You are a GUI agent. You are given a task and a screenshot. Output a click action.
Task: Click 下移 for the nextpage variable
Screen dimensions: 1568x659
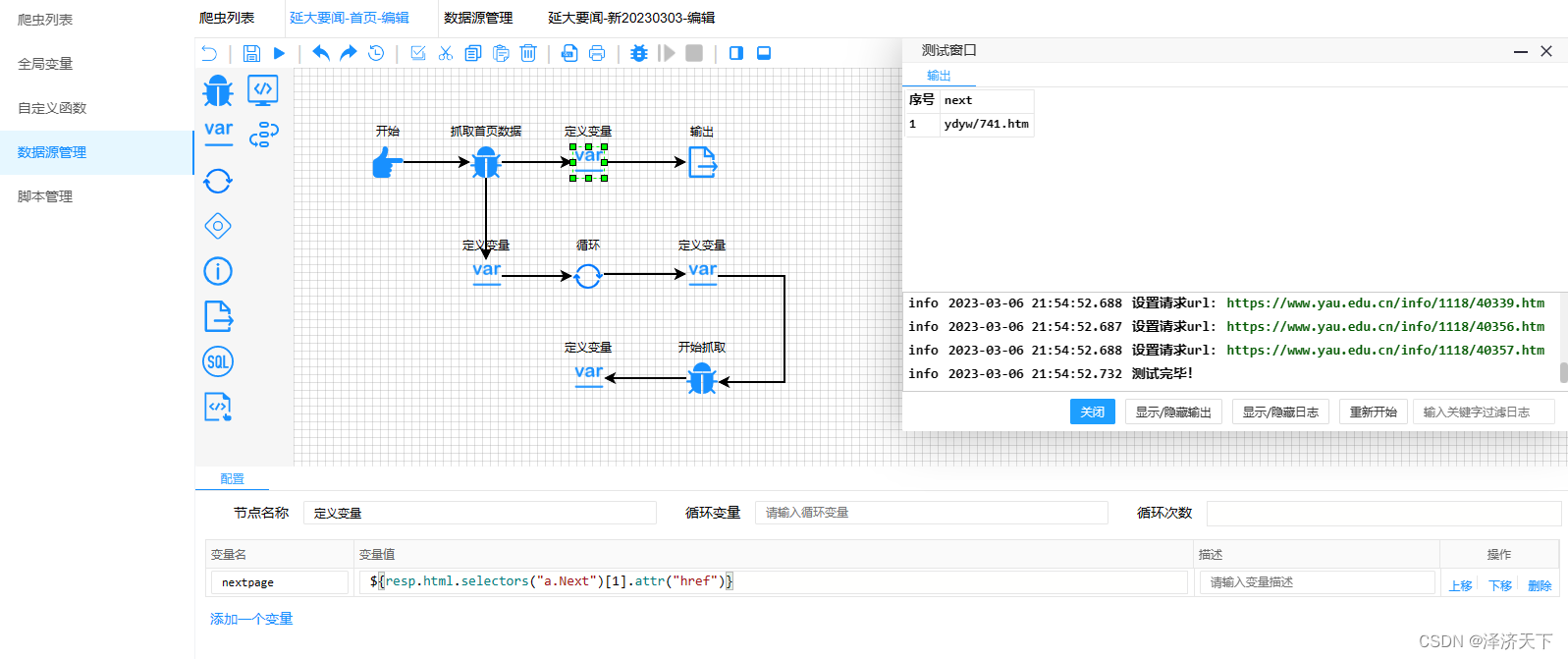click(x=1500, y=585)
